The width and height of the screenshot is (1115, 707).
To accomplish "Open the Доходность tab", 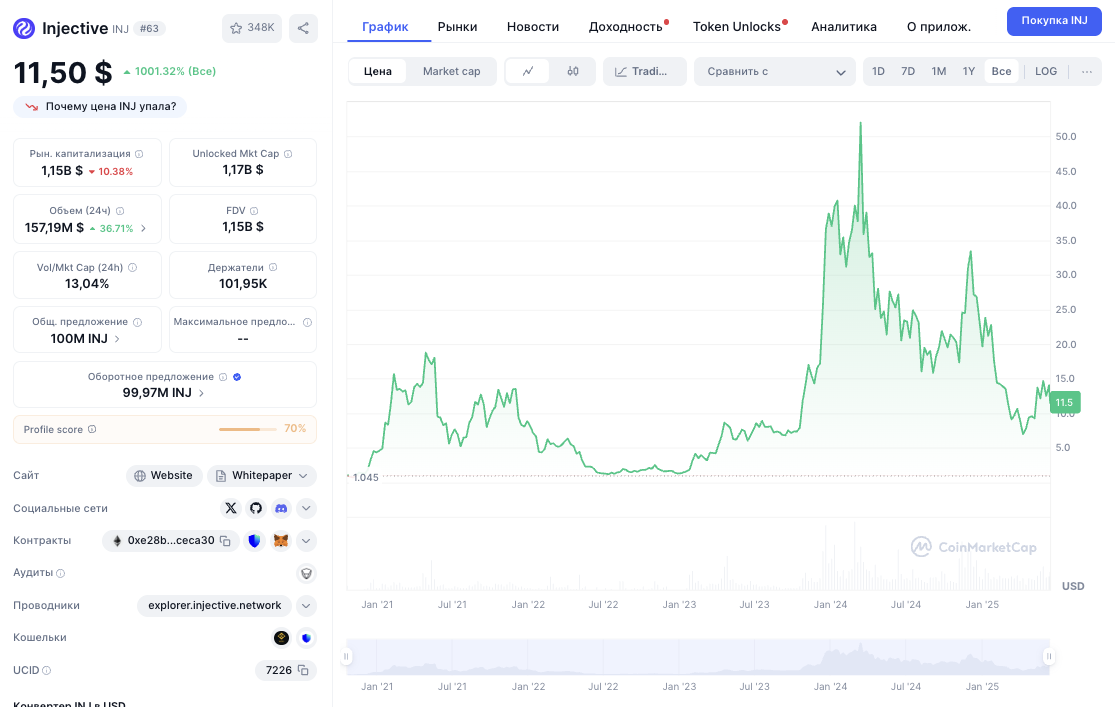I will (x=626, y=26).
